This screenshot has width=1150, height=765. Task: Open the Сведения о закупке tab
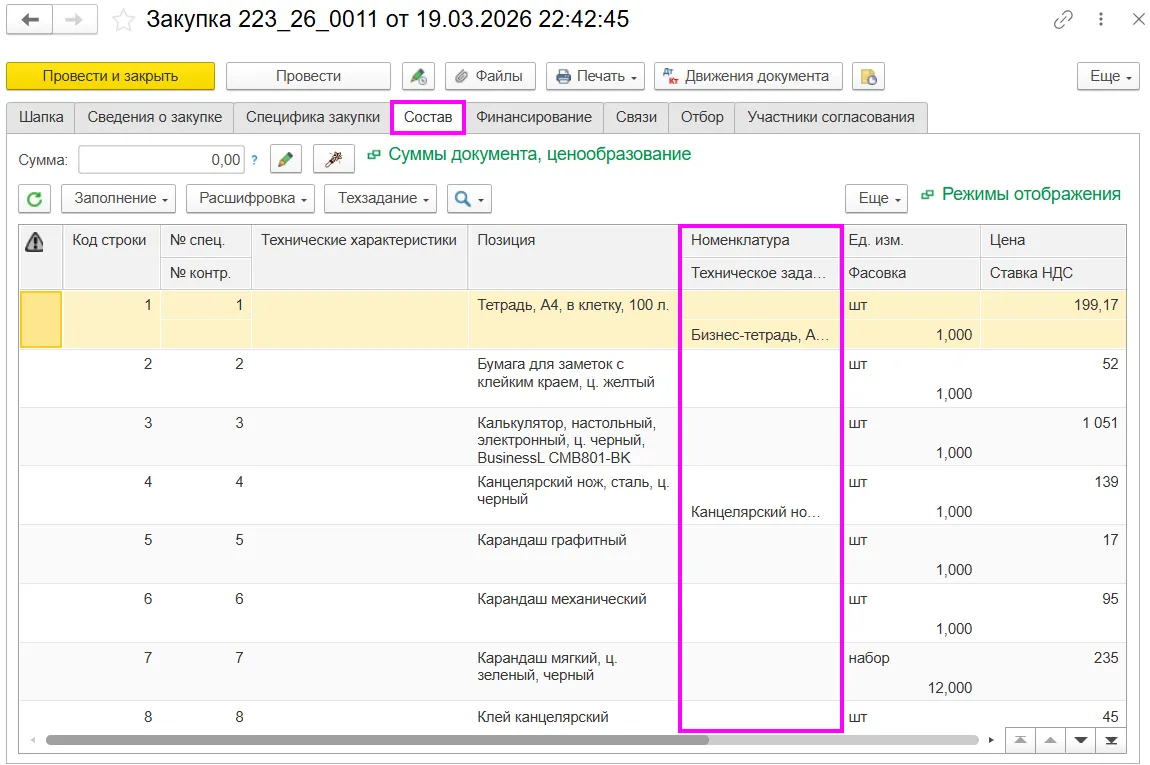tap(155, 117)
